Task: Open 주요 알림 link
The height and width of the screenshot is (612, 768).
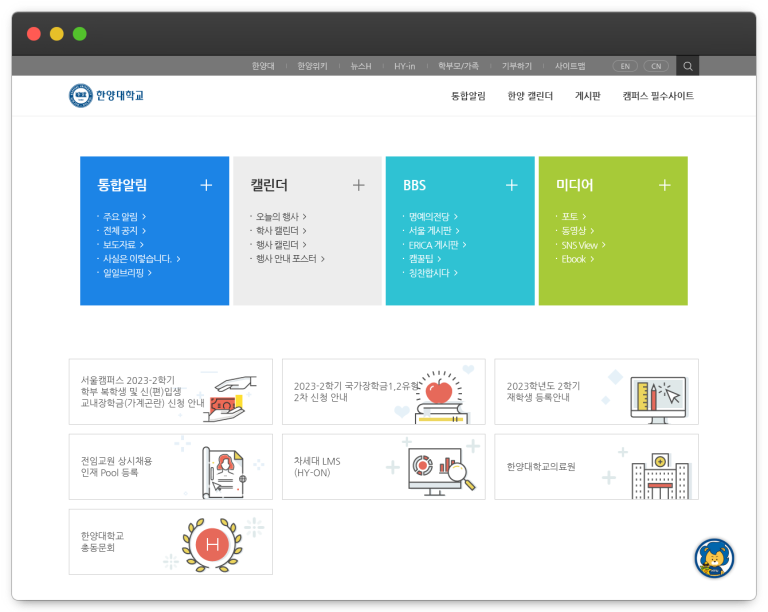Action: point(124,216)
